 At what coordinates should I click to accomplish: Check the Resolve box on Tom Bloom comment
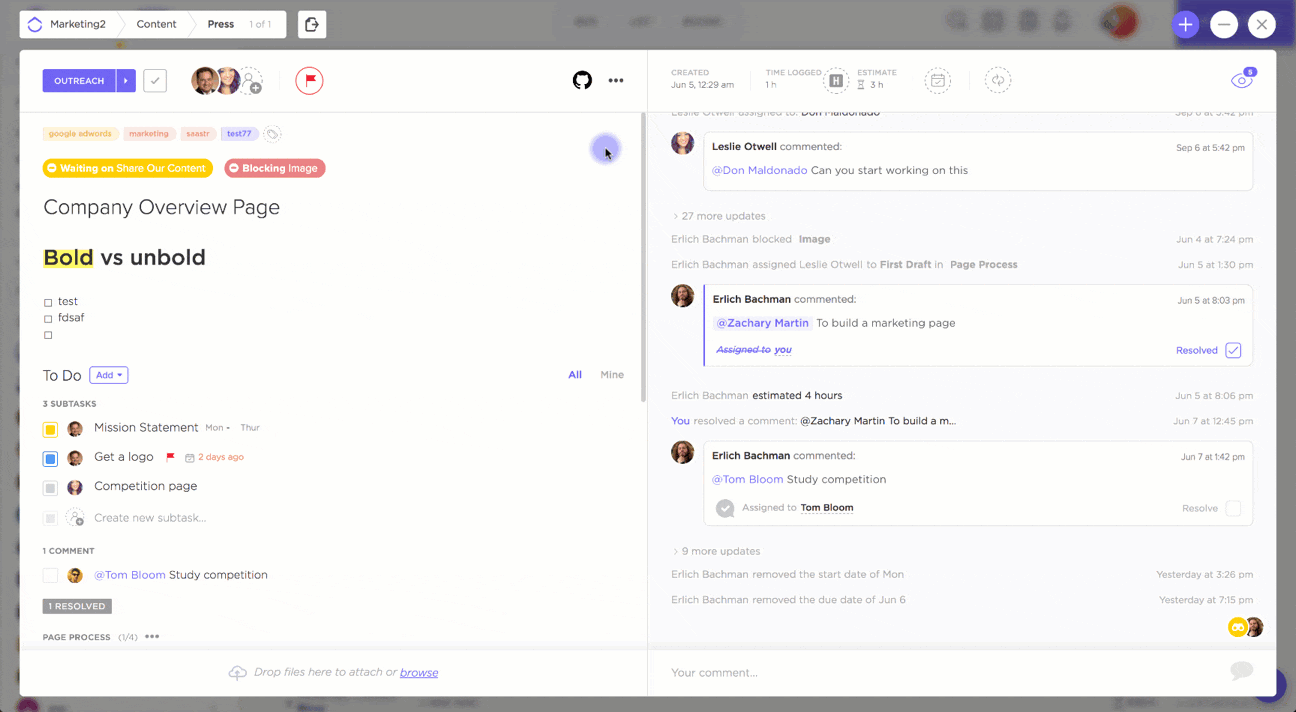coord(1233,508)
